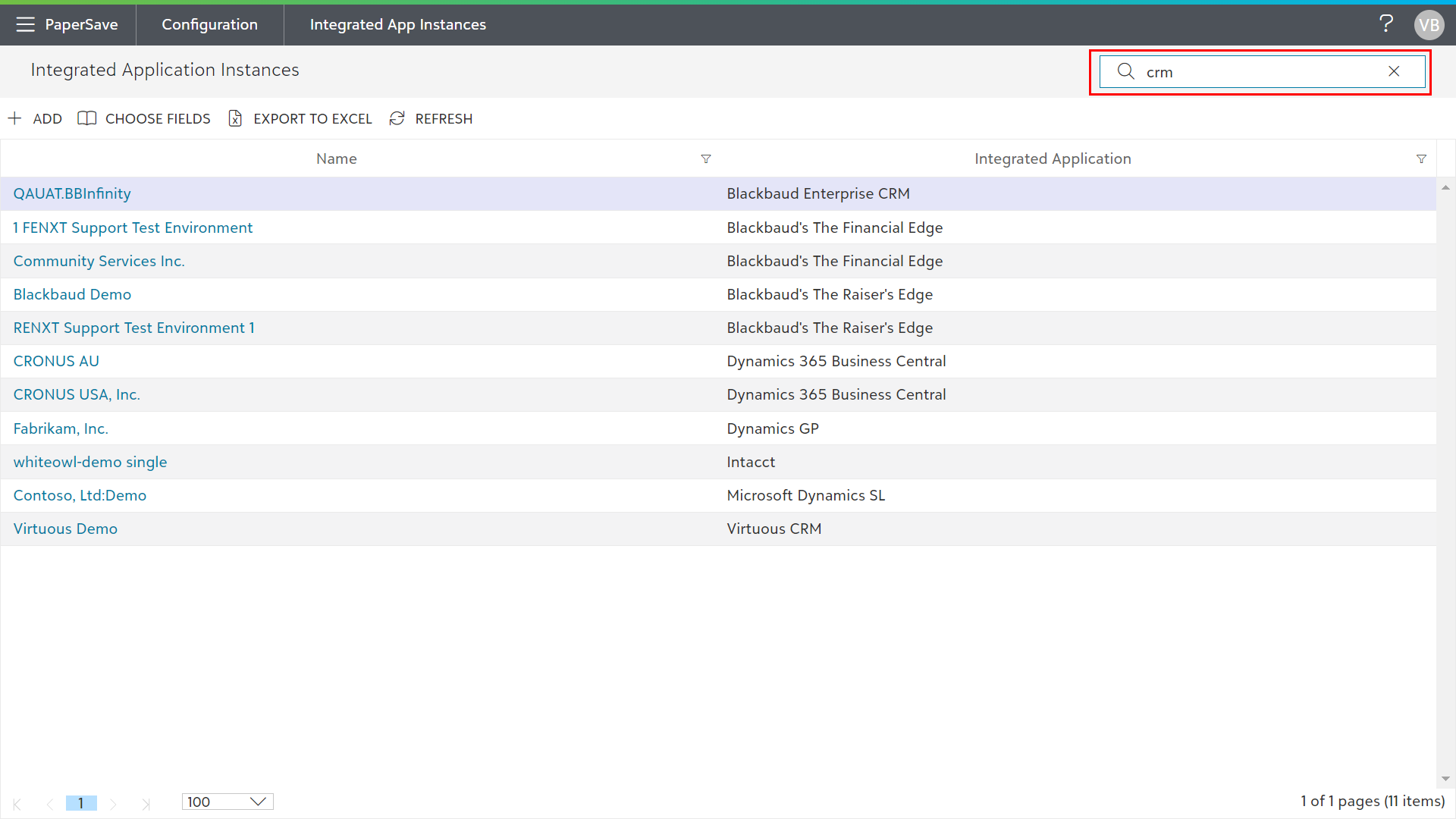Open the Configuration menu item
Screen dimensions: 1456x819
point(209,24)
